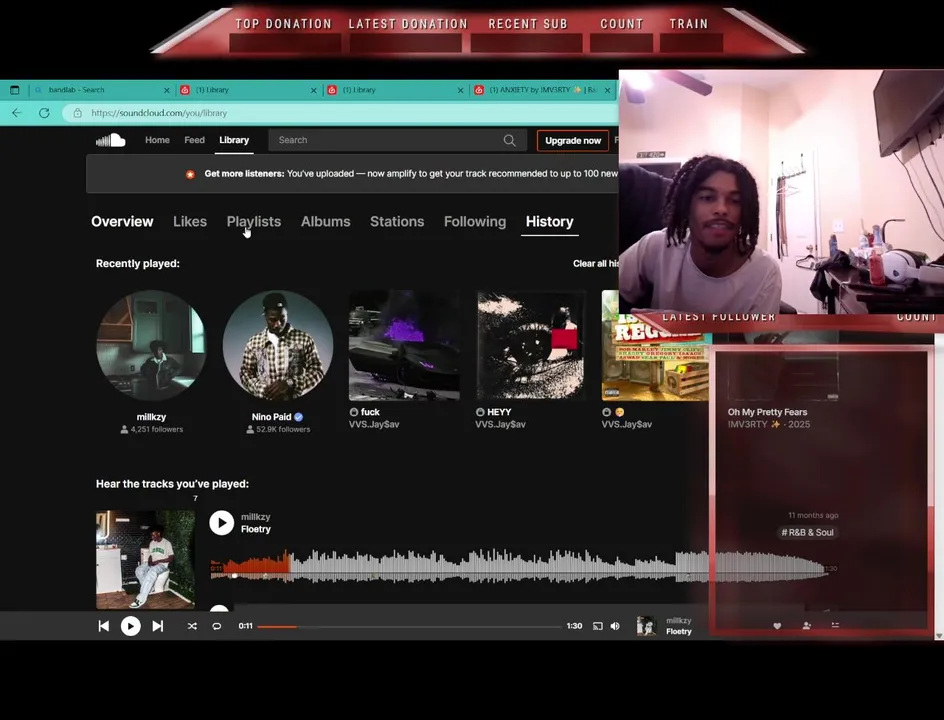
Task: Switch to the Stations tab
Action: point(397,222)
